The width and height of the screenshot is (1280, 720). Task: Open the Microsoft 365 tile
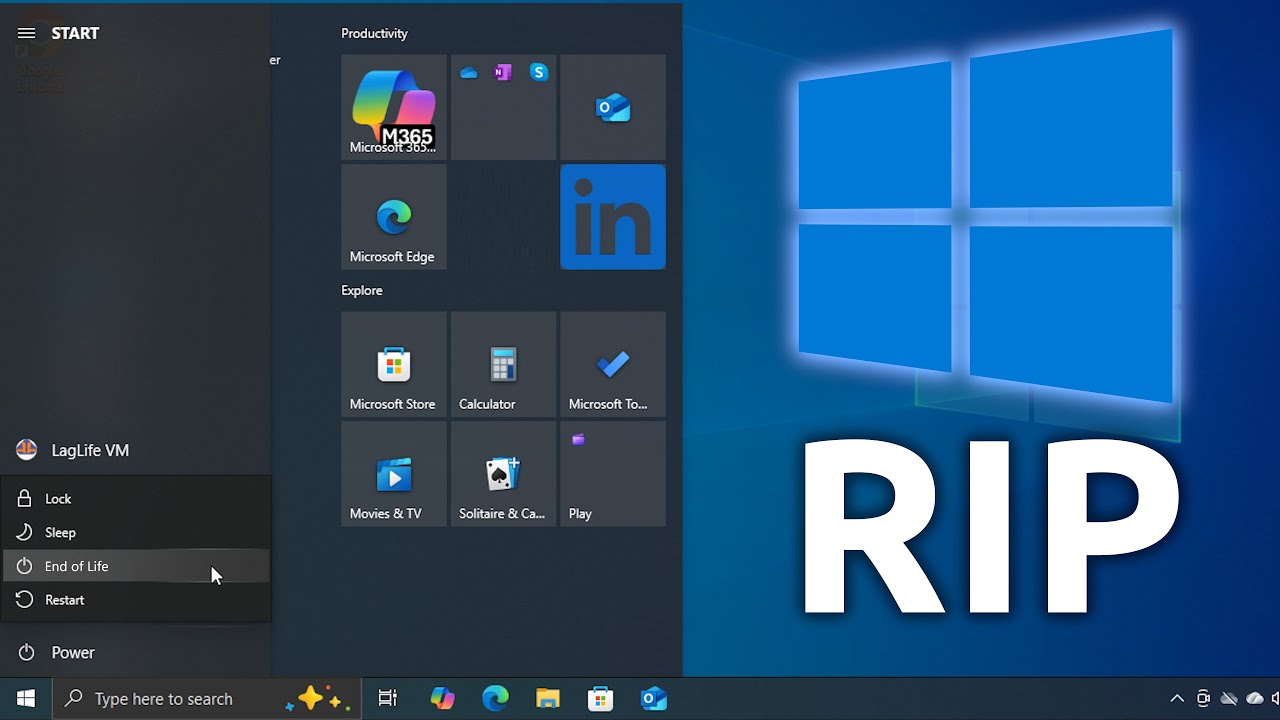click(x=394, y=107)
